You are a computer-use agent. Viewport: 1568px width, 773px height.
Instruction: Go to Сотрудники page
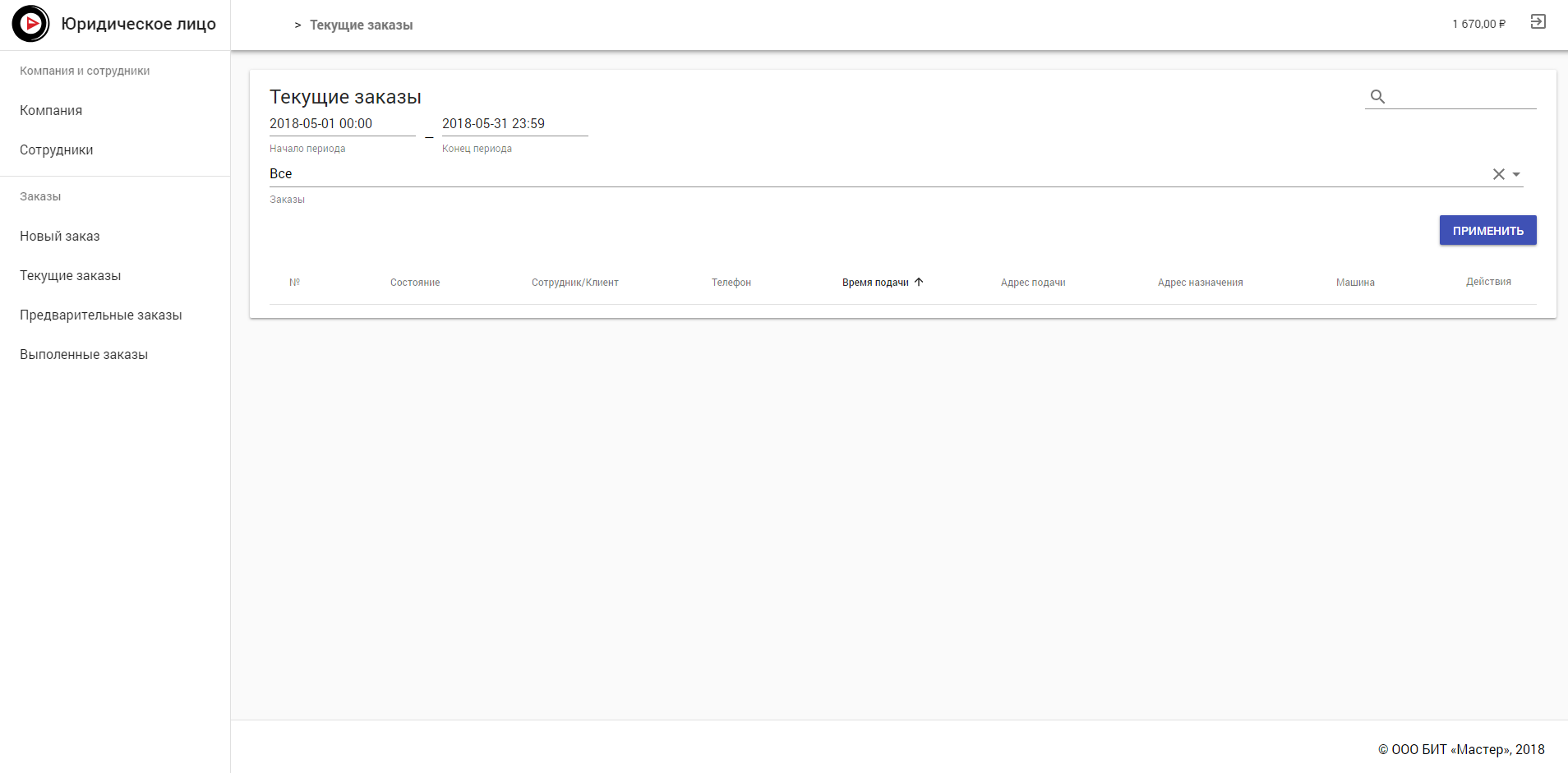point(57,150)
